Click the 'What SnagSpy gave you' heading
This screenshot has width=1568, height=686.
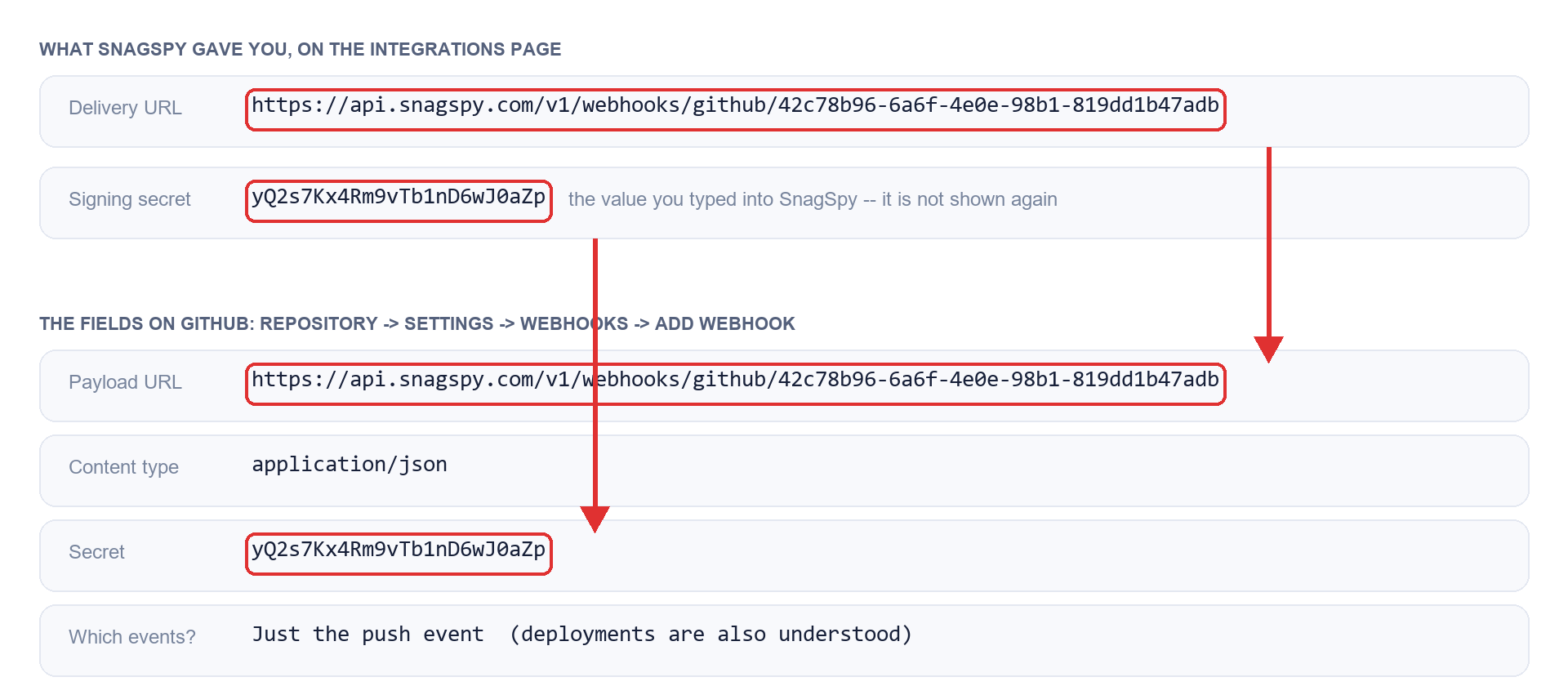300,49
